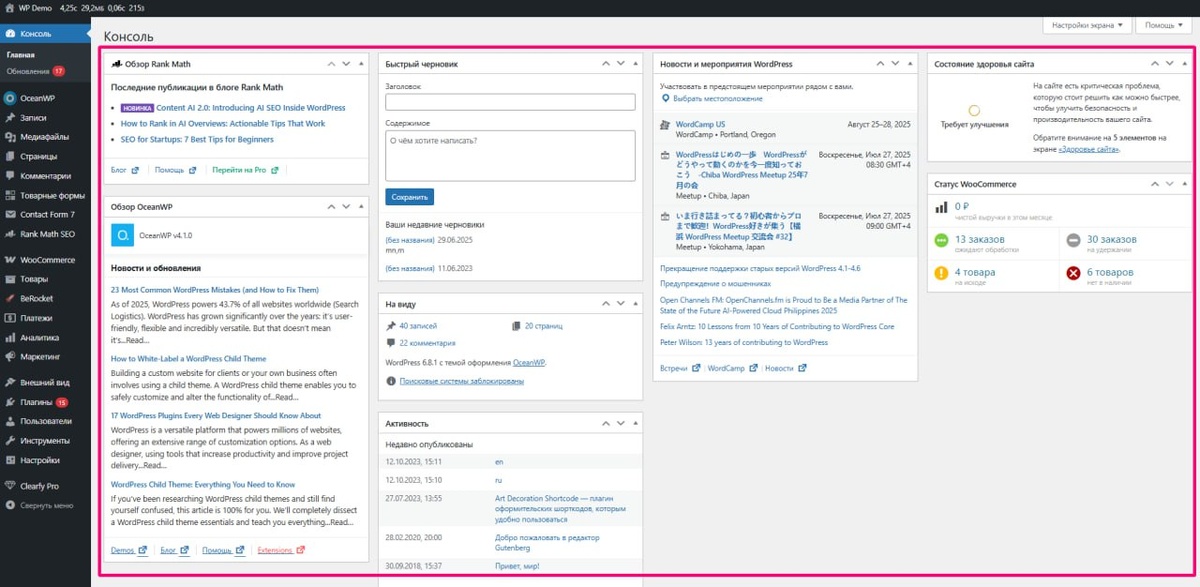Toggle the Обзор Rank Math panel triangle
Screen dimensions: 1200x587
(x=361, y=64)
